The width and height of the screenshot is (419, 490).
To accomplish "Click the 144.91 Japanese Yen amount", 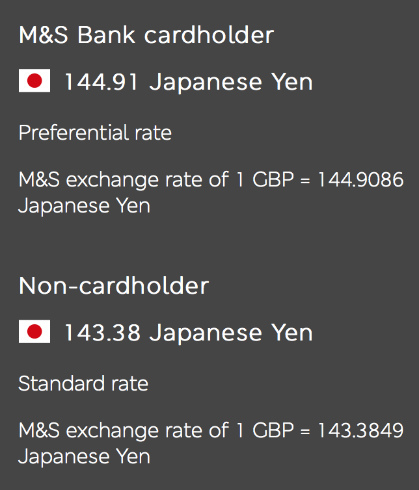I will coord(189,82).
